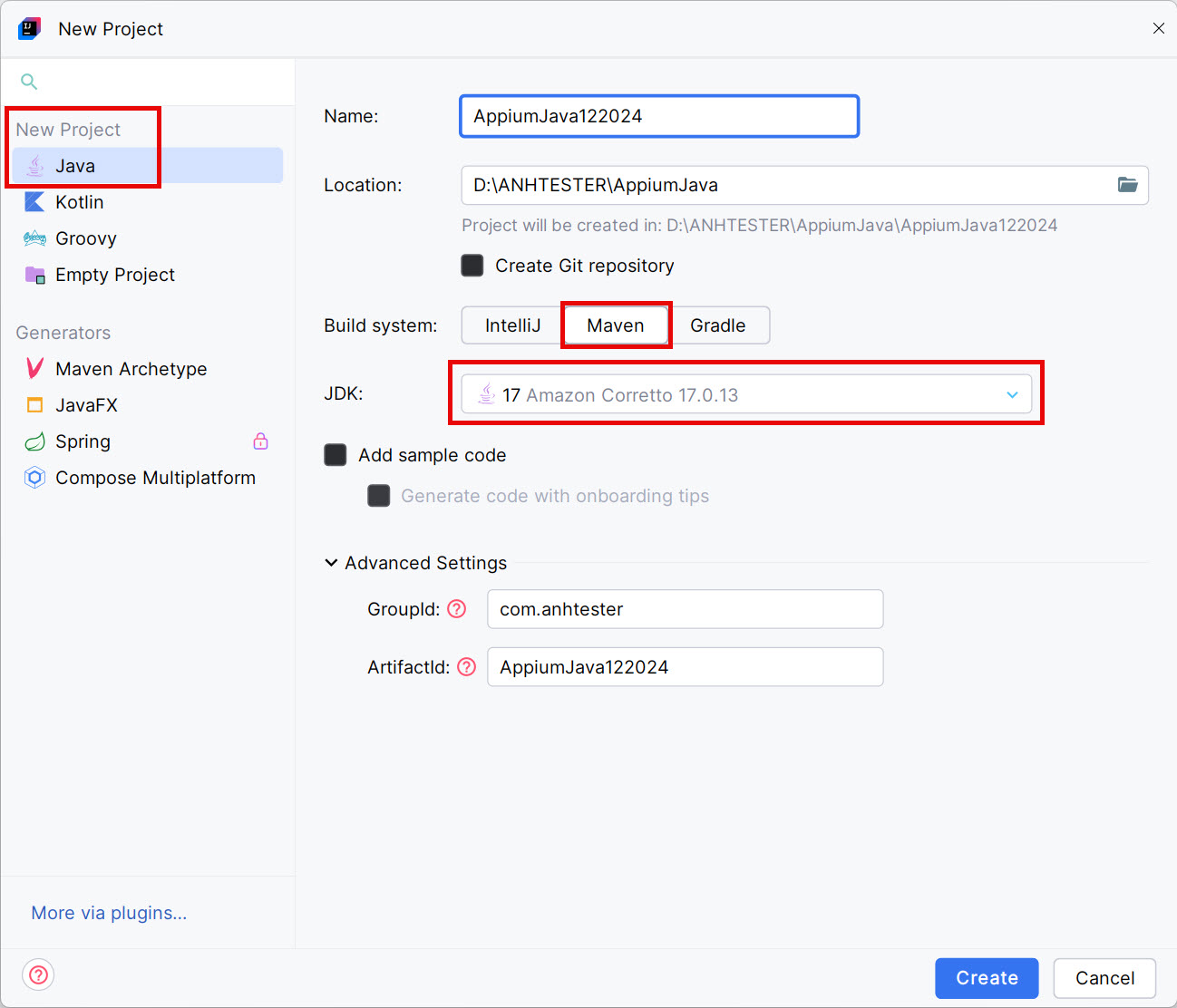The image size is (1177, 1008).
Task: Select Gradle build system
Action: pyautogui.click(x=718, y=325)
